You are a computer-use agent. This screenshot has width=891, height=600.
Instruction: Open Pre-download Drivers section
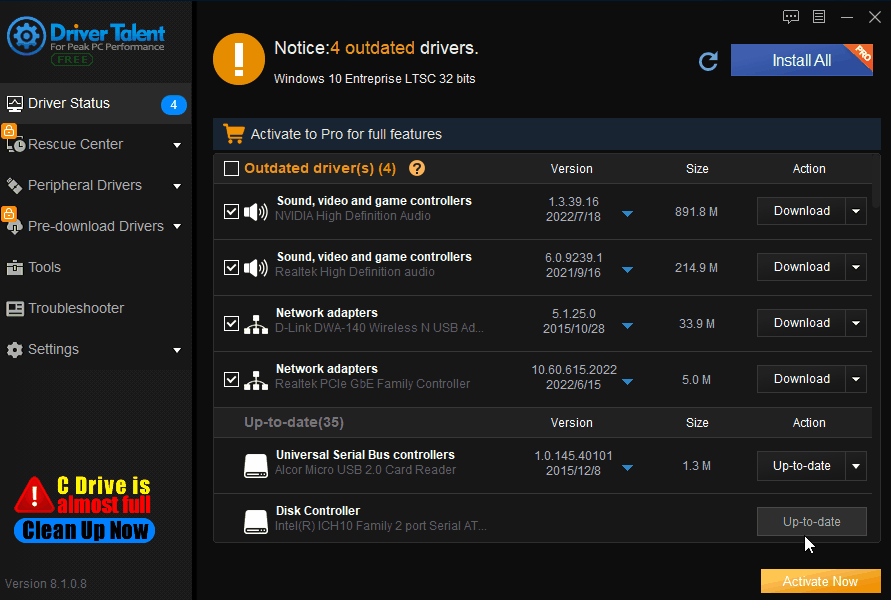(95, 226)
